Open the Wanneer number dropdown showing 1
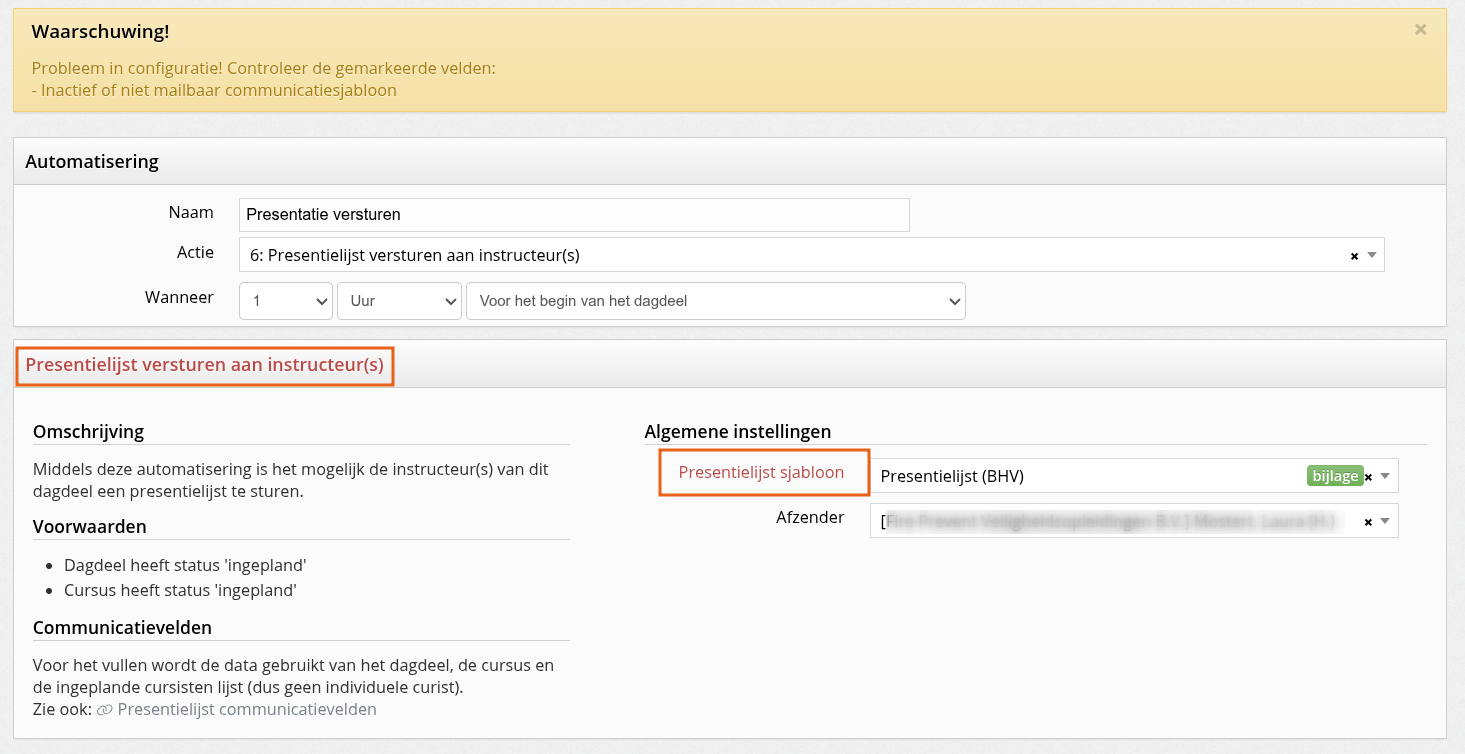 click(x=285, y=301)
